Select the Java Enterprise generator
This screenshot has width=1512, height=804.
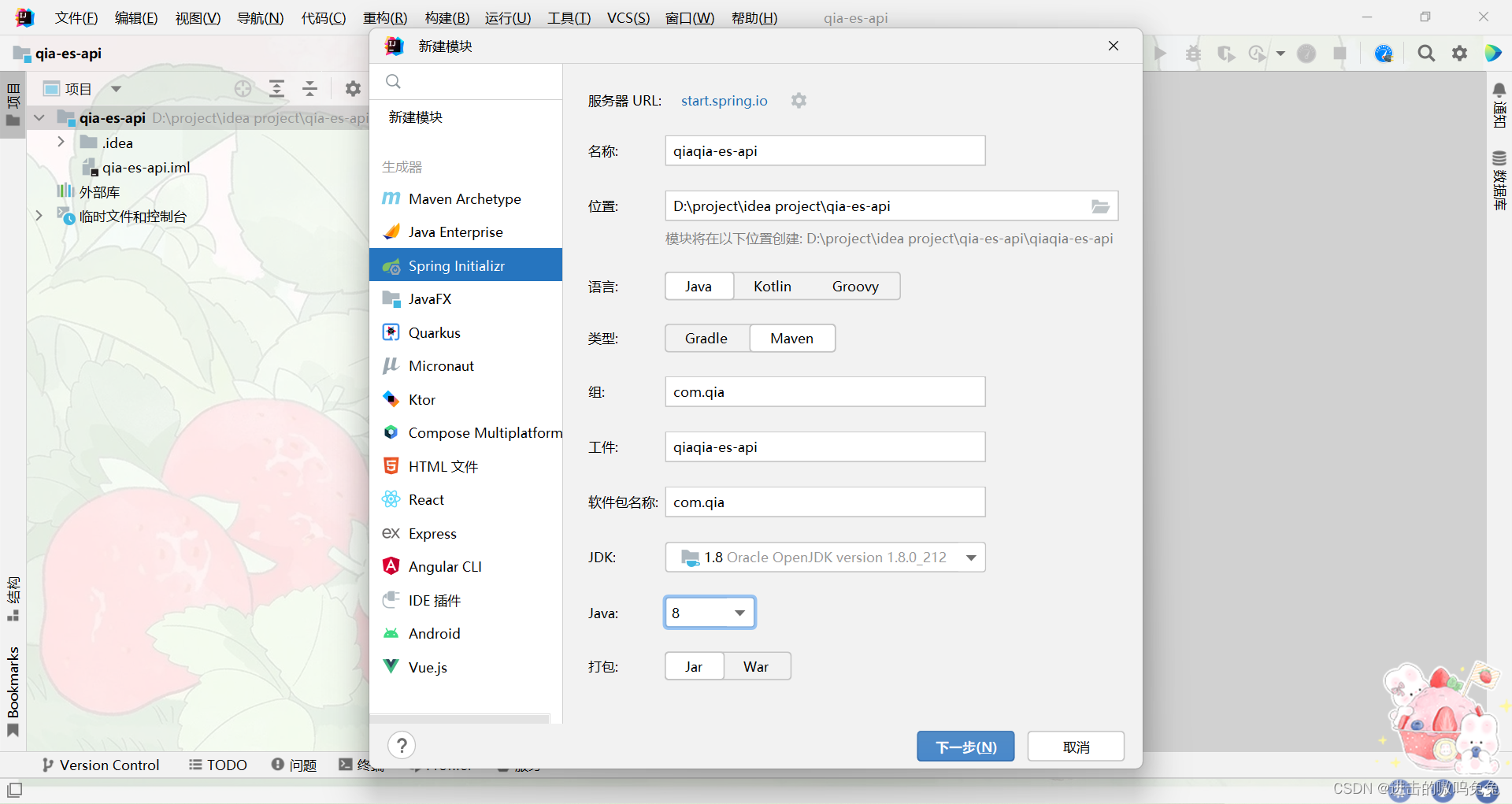[x=465, y=232]
